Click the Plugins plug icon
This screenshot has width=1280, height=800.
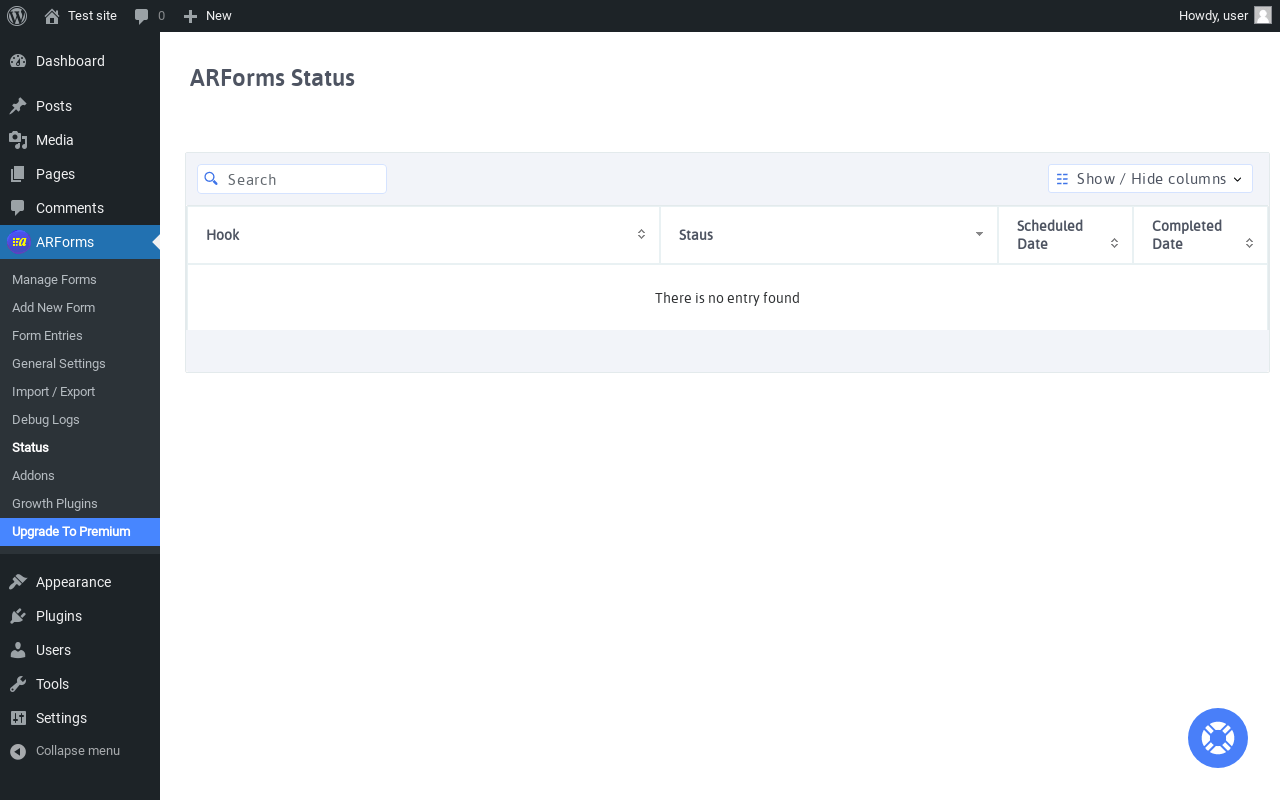coord(18,616)
